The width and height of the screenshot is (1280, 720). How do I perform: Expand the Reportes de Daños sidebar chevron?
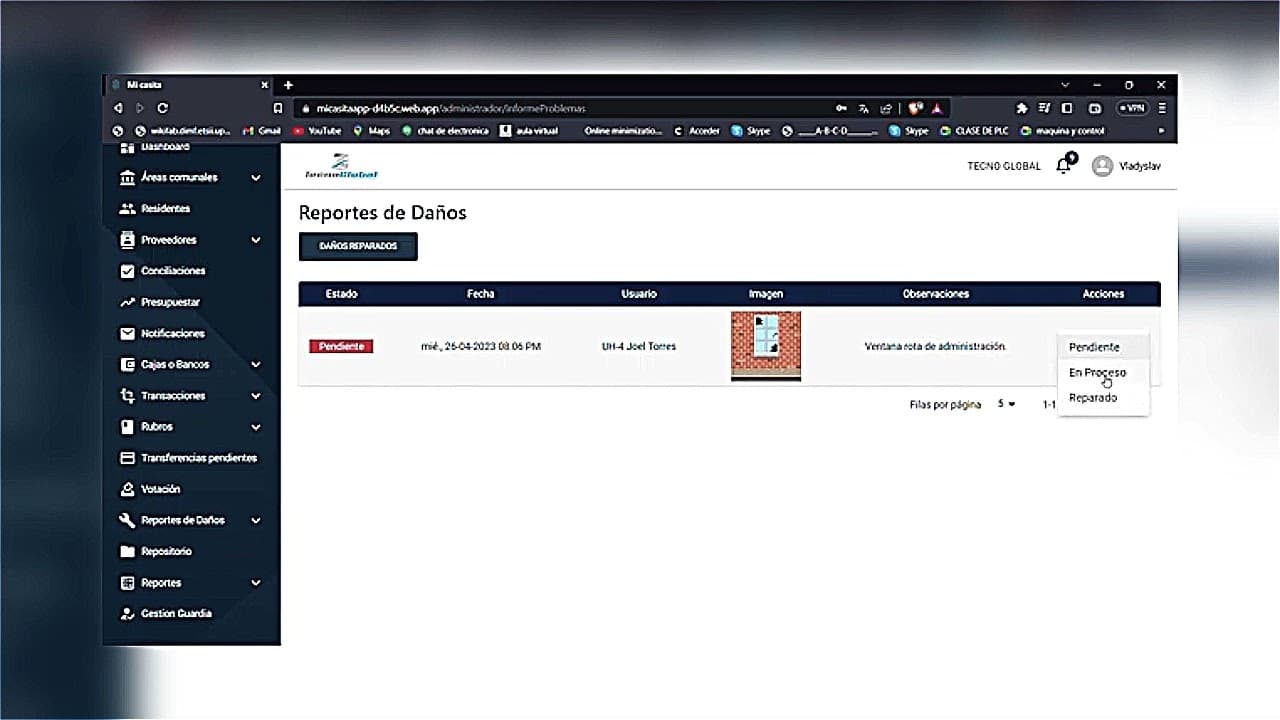[256, 520]
